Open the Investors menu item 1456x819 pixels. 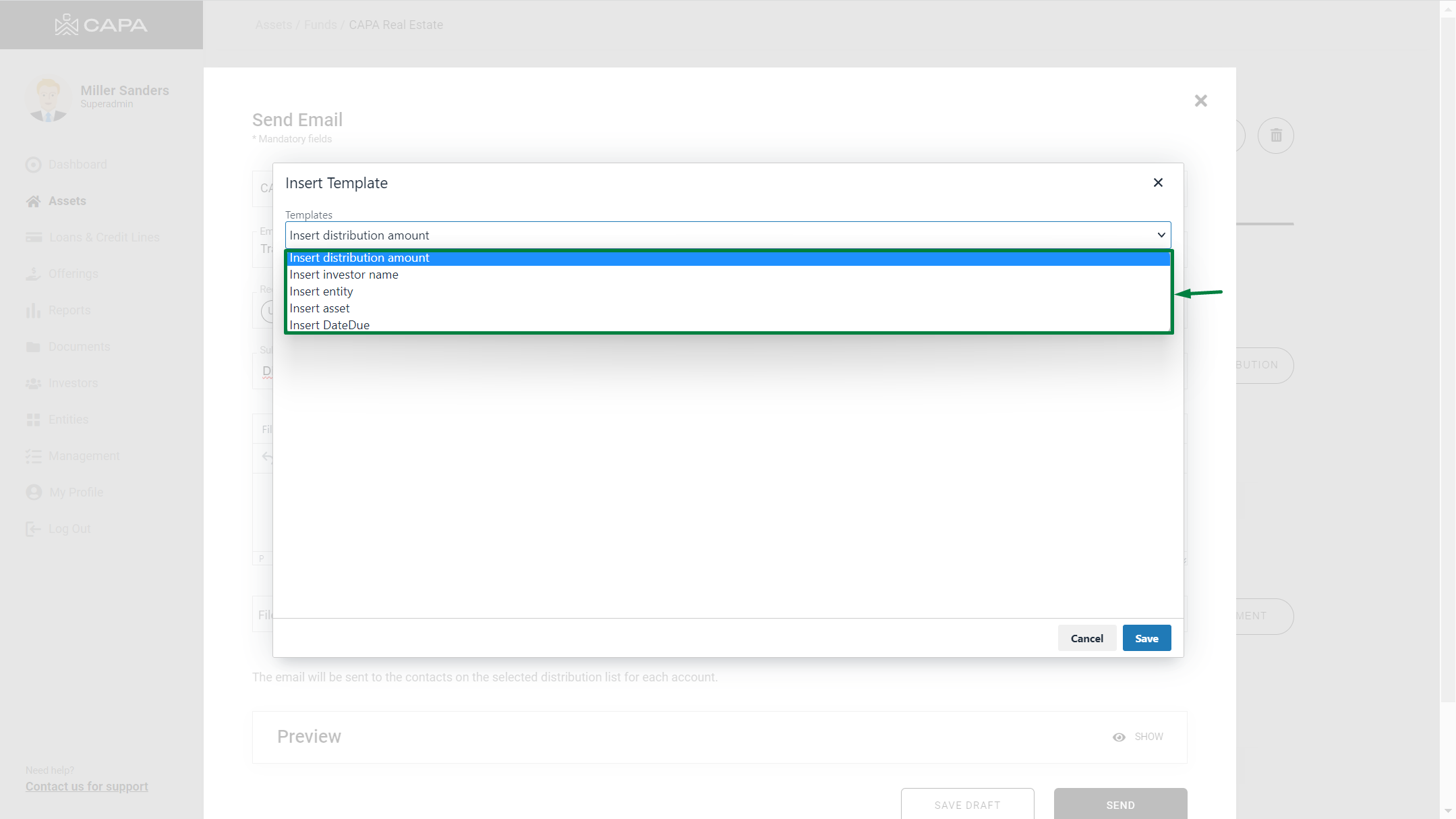tap(73, 383)
